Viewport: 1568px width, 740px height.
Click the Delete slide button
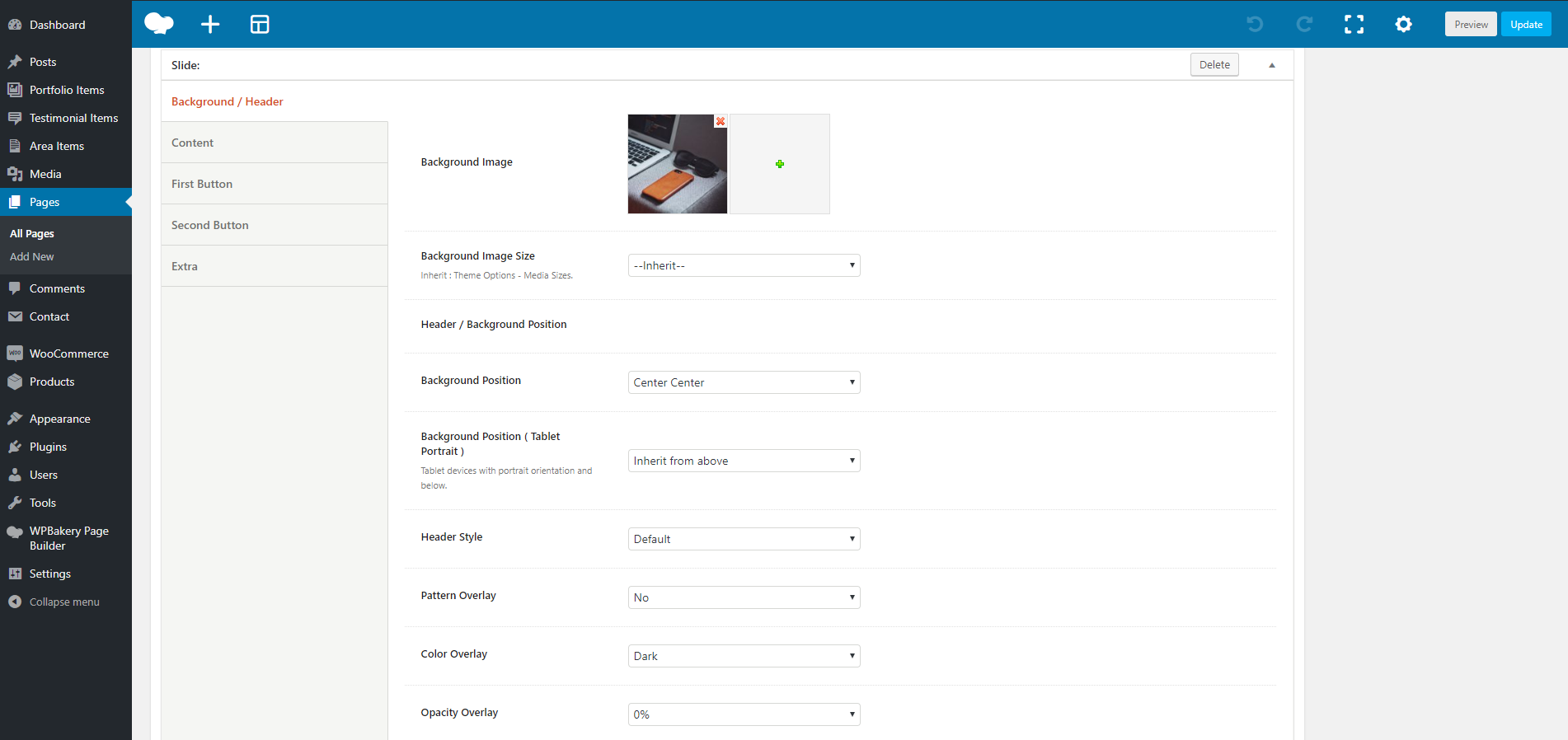(1214, 64)
